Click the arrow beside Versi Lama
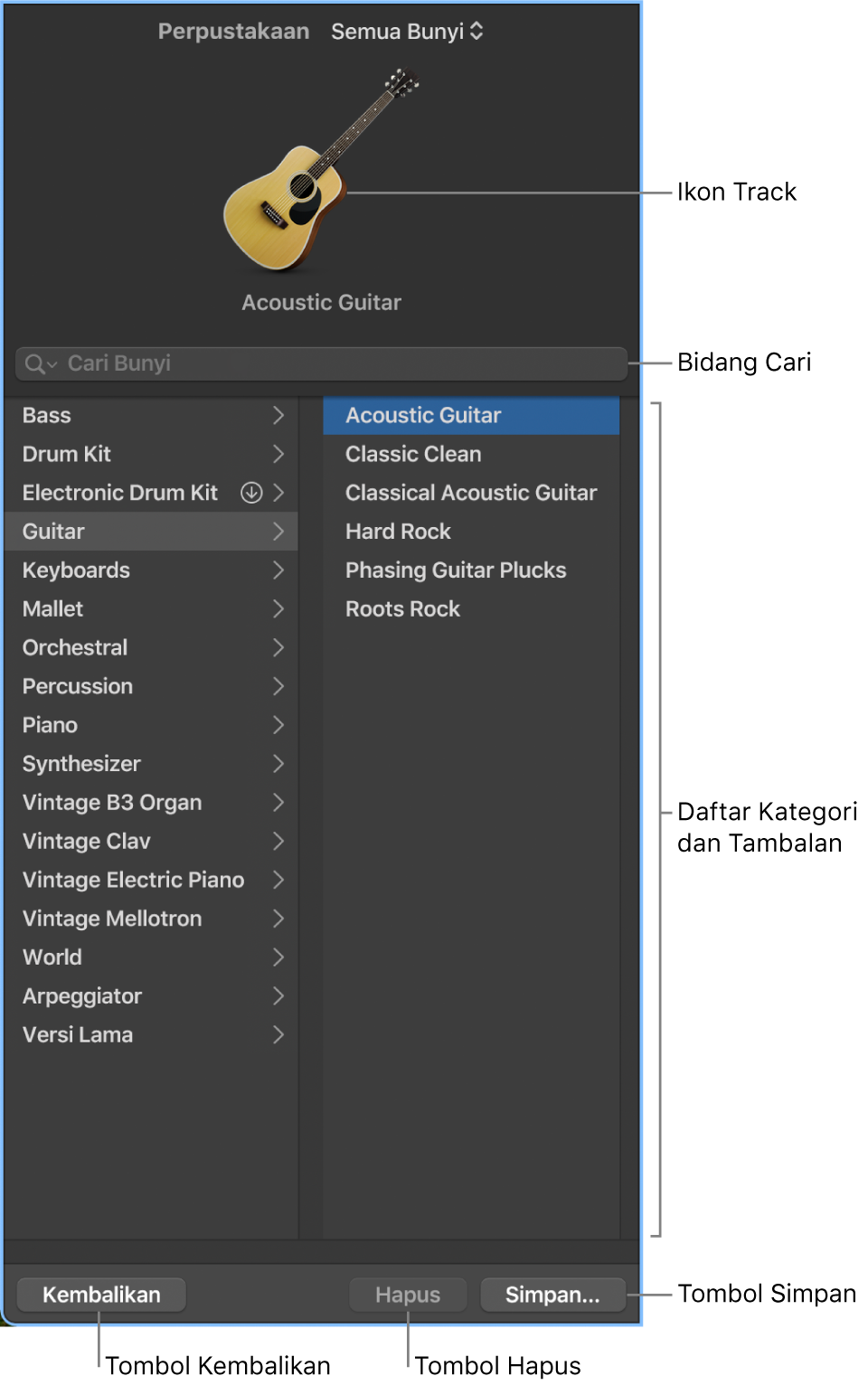Image resolution: width=868 pixels, height=1385 pixels. [278, 1035]
